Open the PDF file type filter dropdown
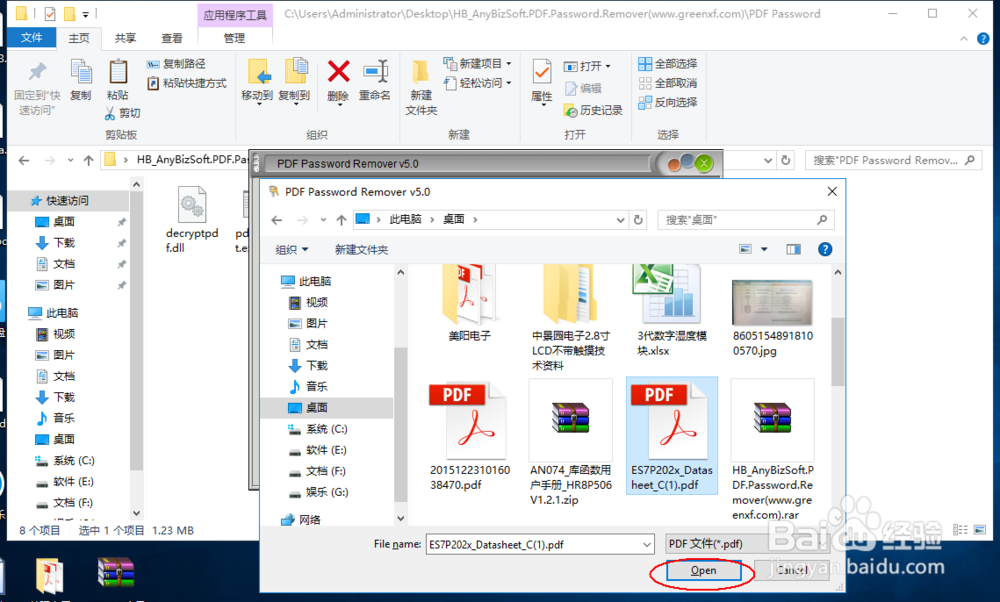The height and width of the screenshot is (602, 1000). pos(746,544)
